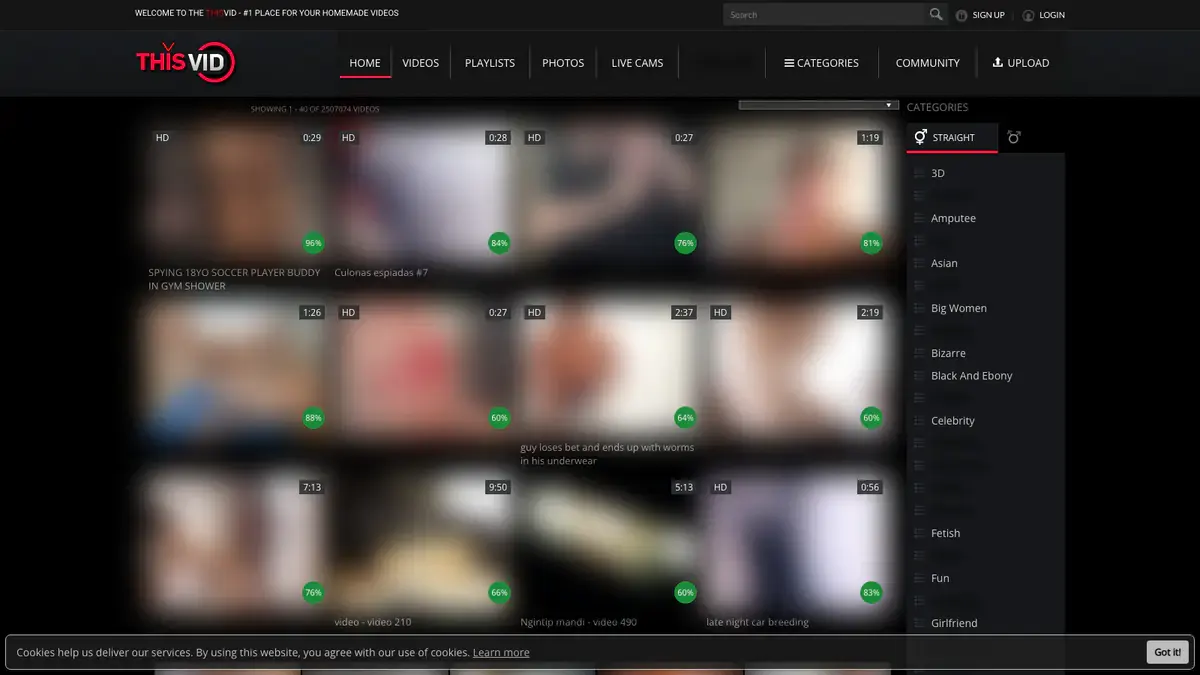Click the 64% rating badge
This screenshot has height=675, width=1200.
click(685, 418)
